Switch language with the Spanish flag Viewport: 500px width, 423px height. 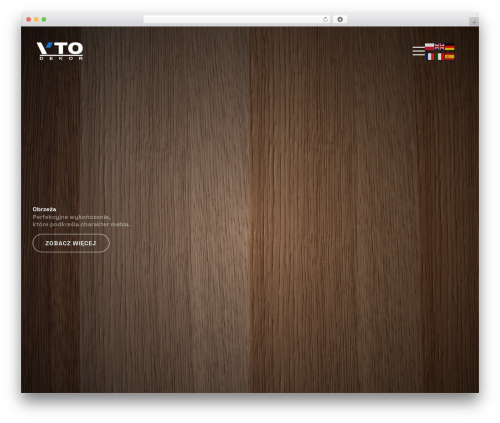449,57
